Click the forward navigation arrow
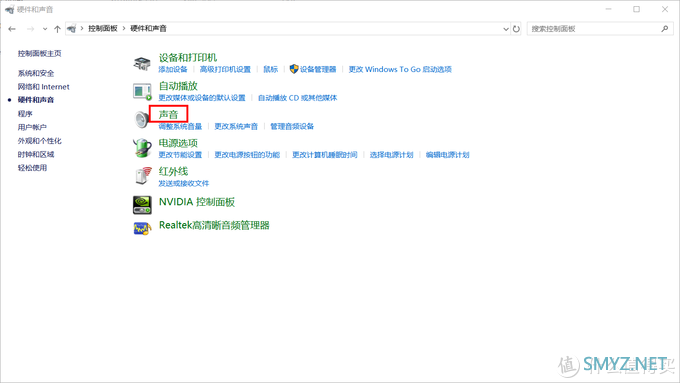Screen dimensions: 680x383 point(30,29)
